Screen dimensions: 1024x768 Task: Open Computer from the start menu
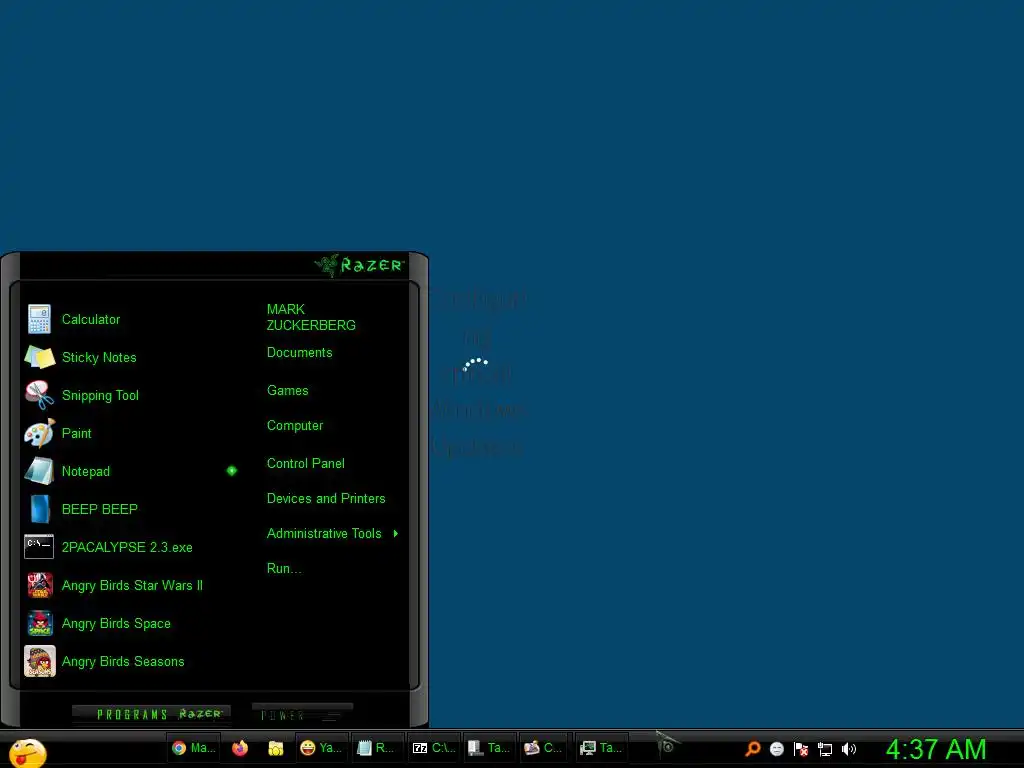click(x=295, y=426)
